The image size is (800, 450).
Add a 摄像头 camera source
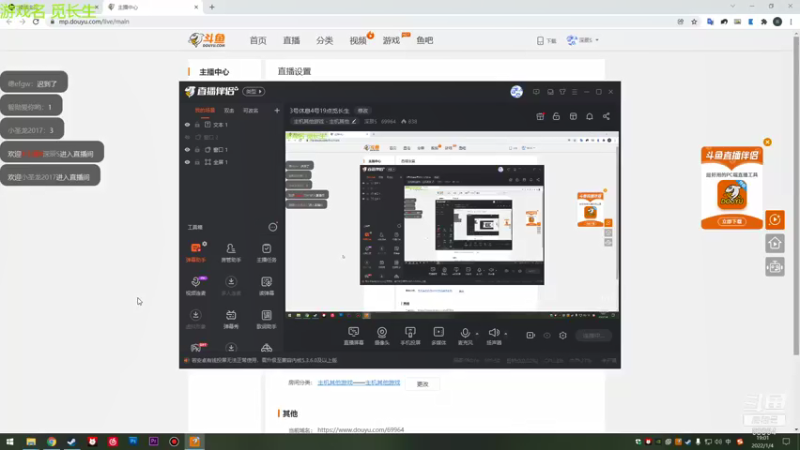pyautogui.click(x=382, y=336)
